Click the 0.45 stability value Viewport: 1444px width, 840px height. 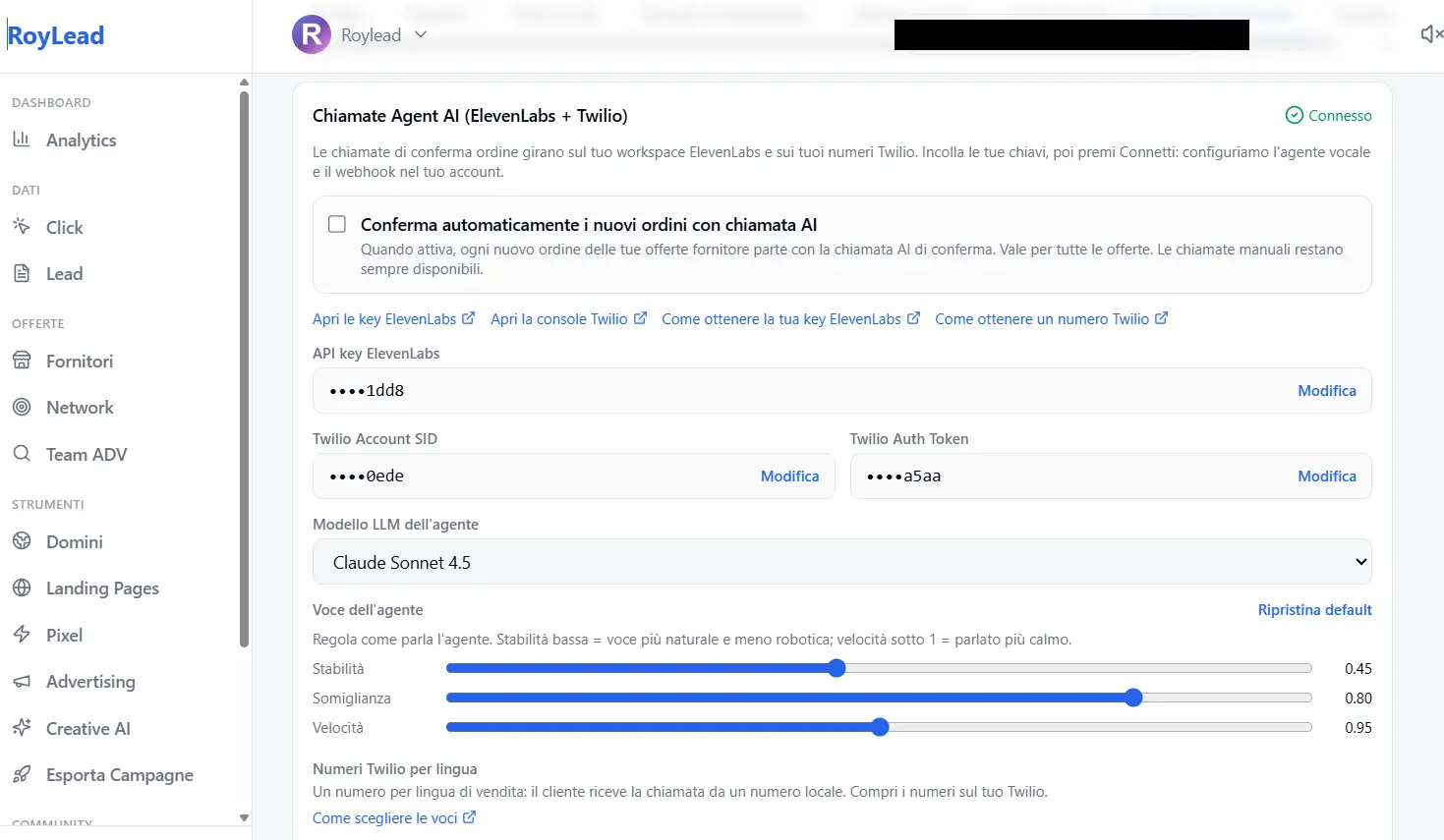point(1357,668)
